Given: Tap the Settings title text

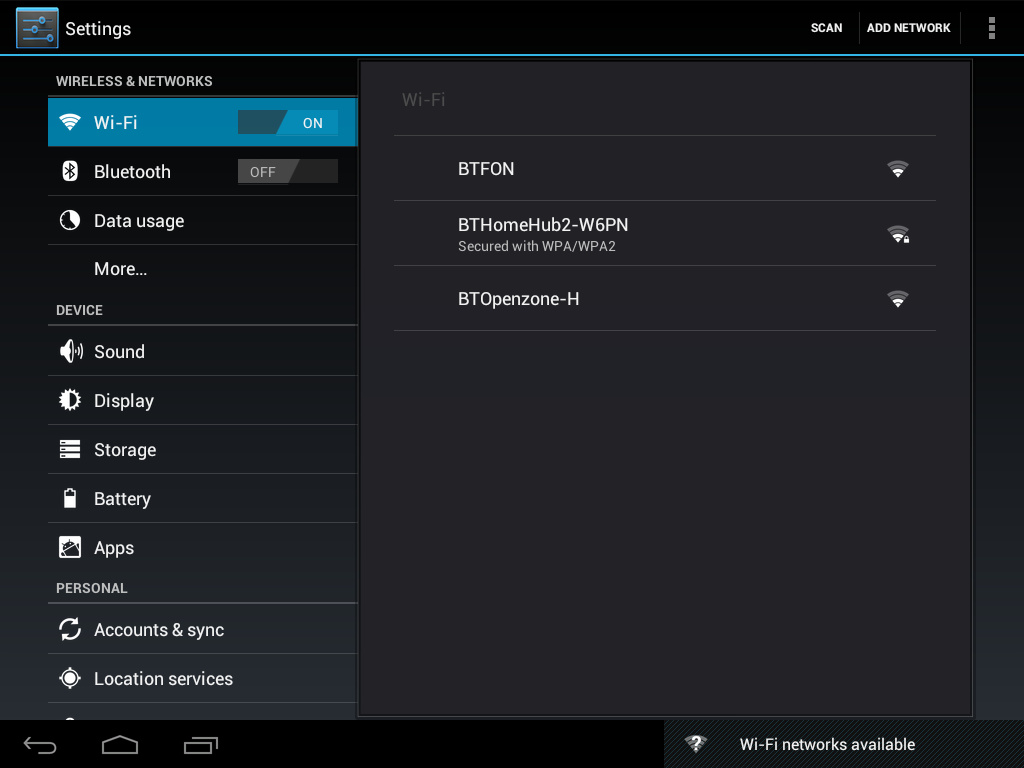Looking at the screenshot, I should [98, 29].
